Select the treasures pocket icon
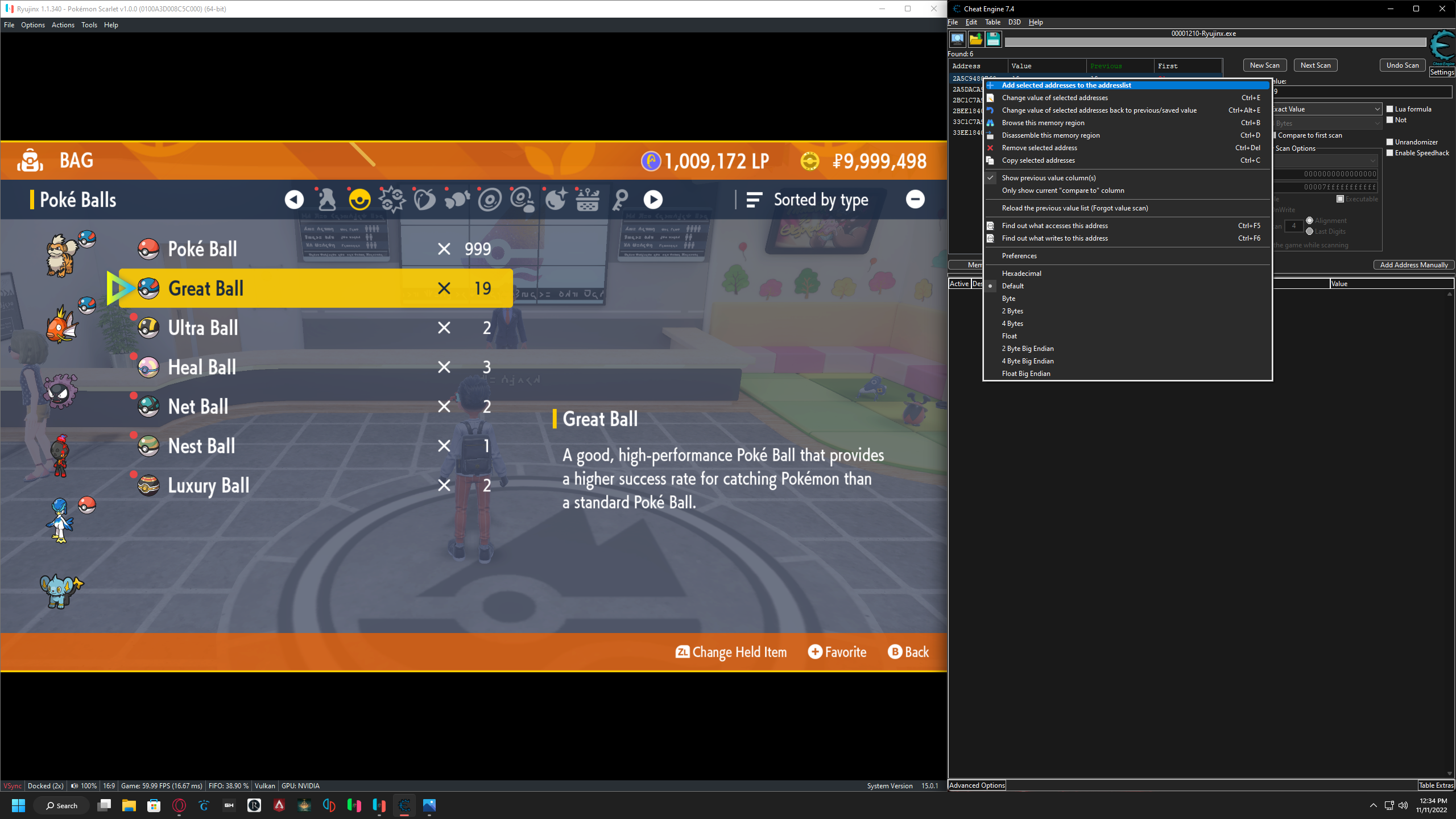Image resolution: width=1456 pixels, height=819 pixels. click(x=457, y=200)
